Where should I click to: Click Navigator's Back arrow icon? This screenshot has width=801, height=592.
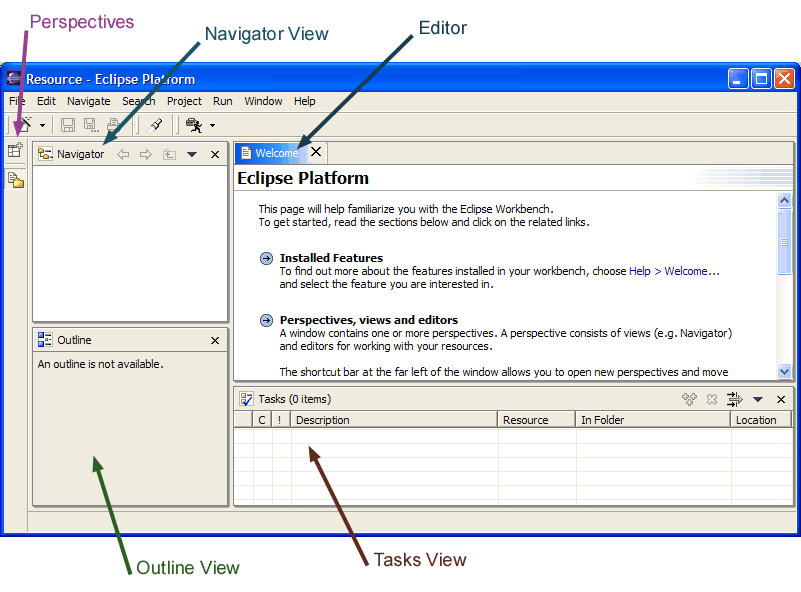124,154
